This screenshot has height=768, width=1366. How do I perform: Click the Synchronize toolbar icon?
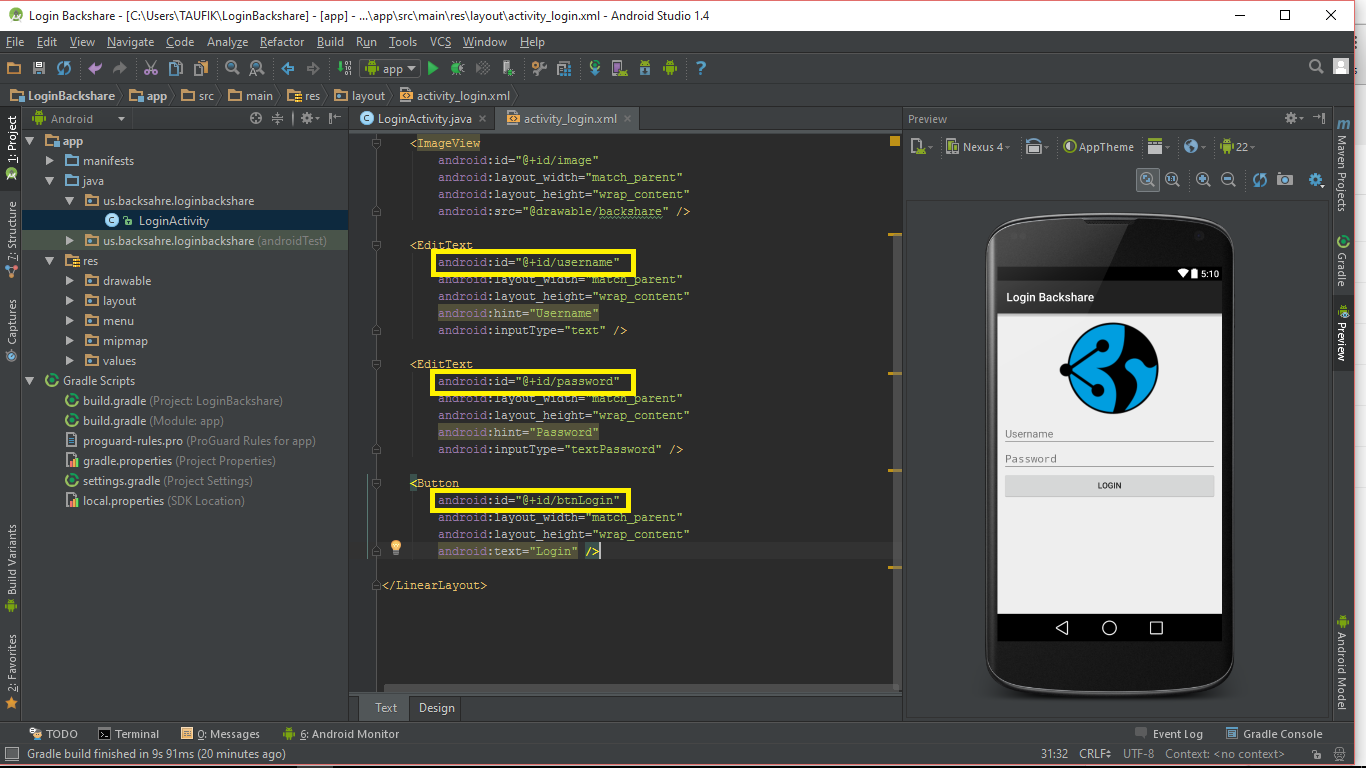64,68
